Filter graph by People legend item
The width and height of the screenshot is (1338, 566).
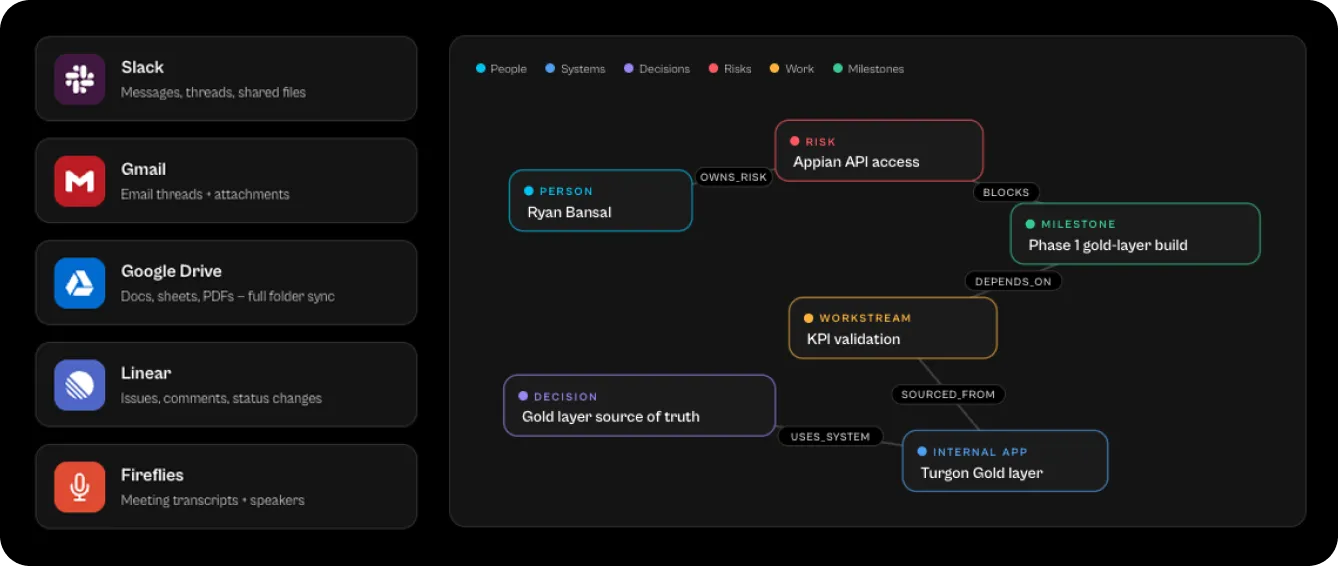pos(501,69)
